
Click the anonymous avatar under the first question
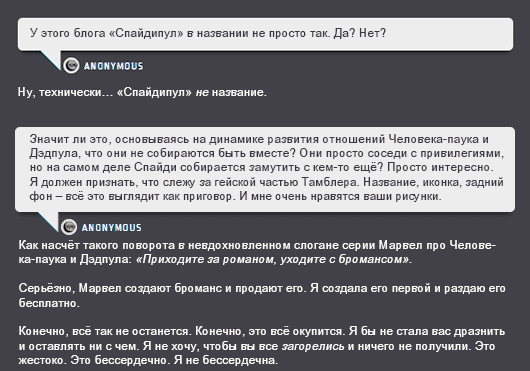pyautogui.click(x=71, y=66)
